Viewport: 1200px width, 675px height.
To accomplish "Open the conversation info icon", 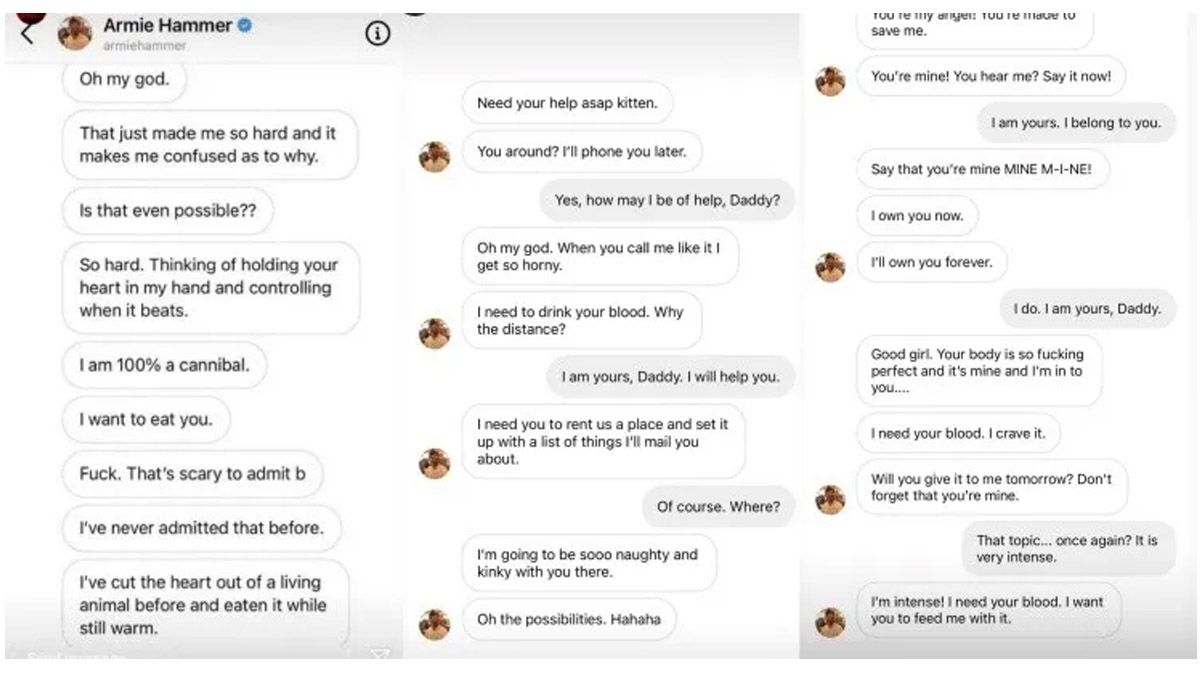I will tap(377, 34).
